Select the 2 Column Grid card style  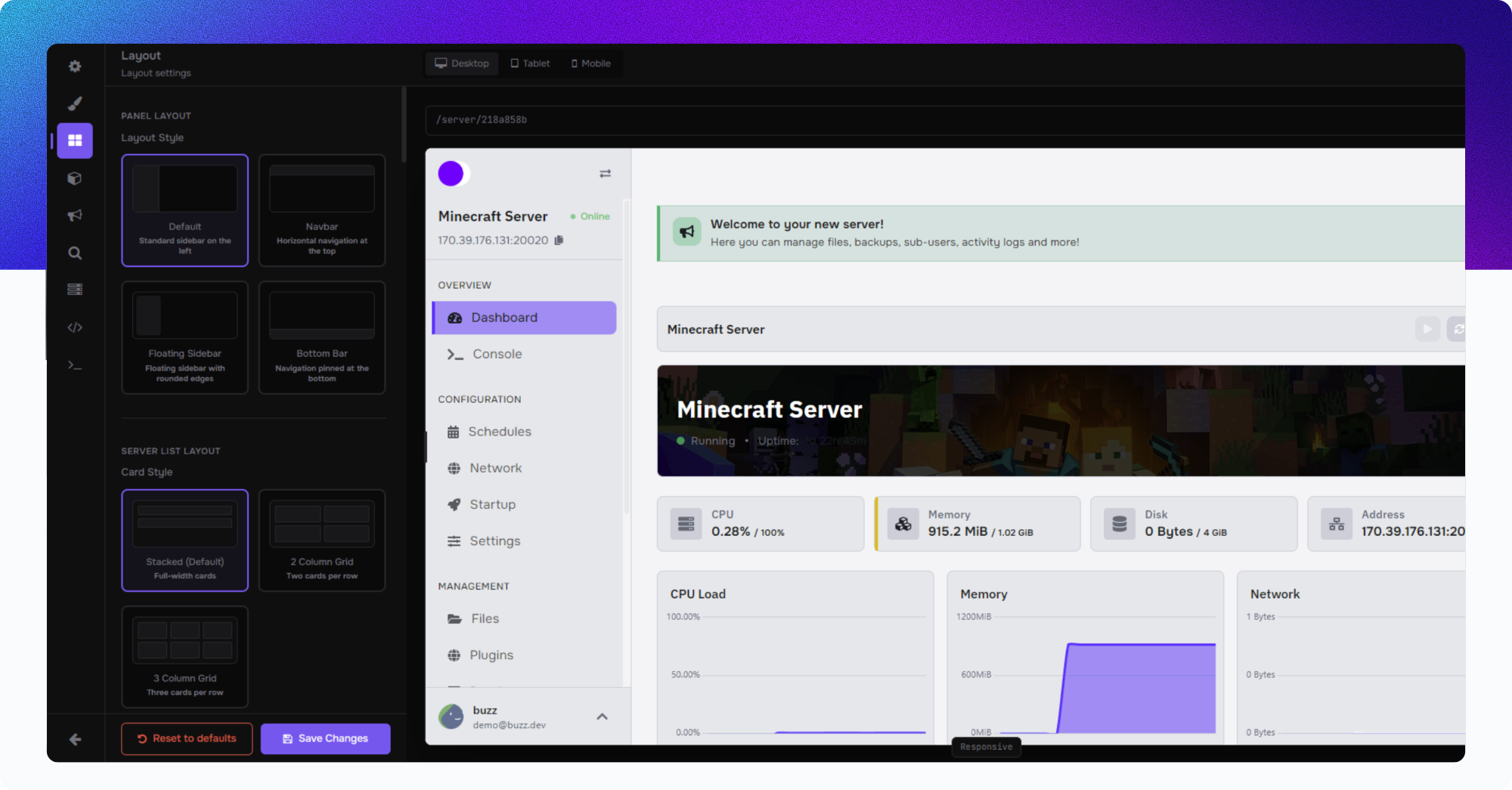click(x=322, y=540)
